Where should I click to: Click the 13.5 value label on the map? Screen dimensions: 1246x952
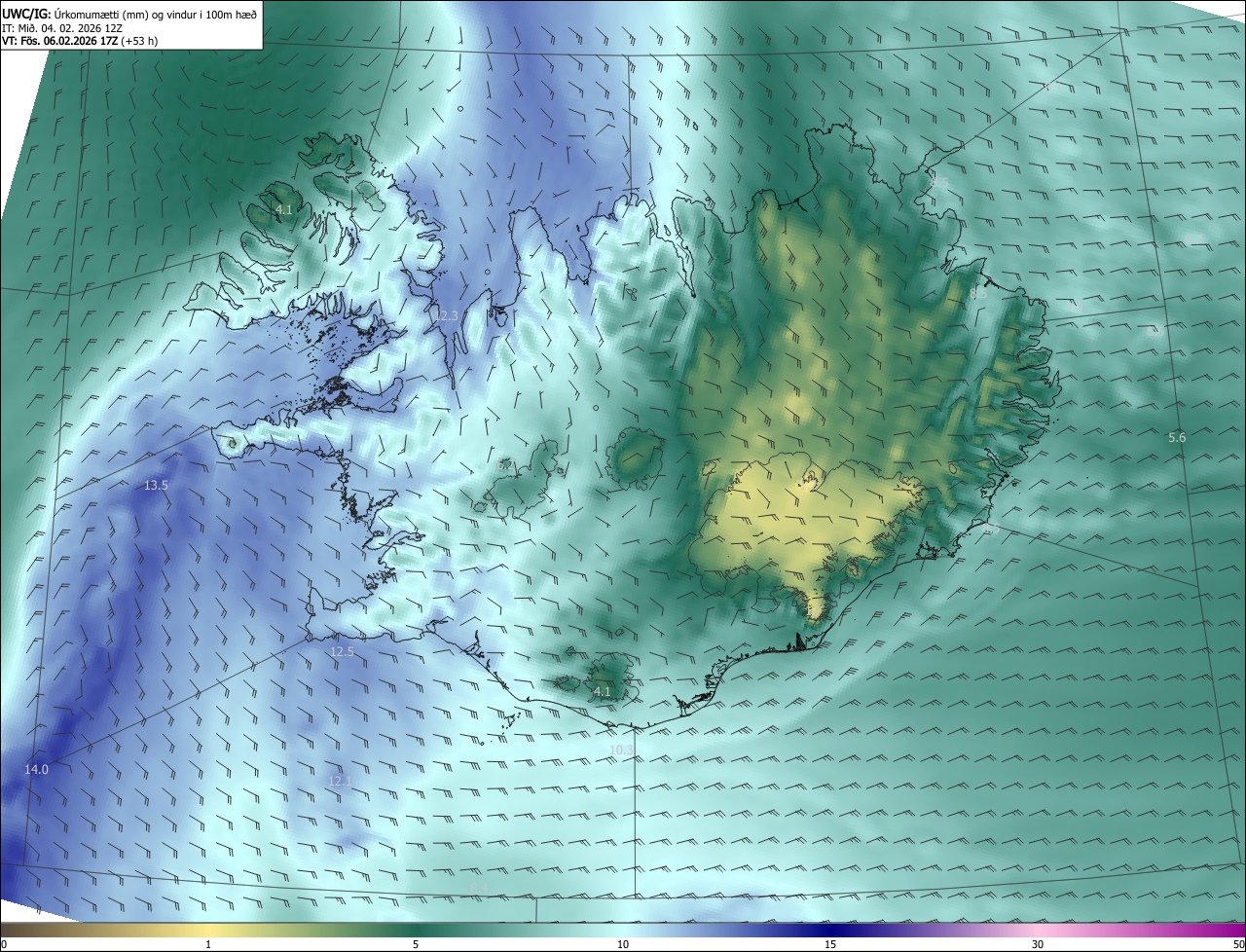pos(156,485)
